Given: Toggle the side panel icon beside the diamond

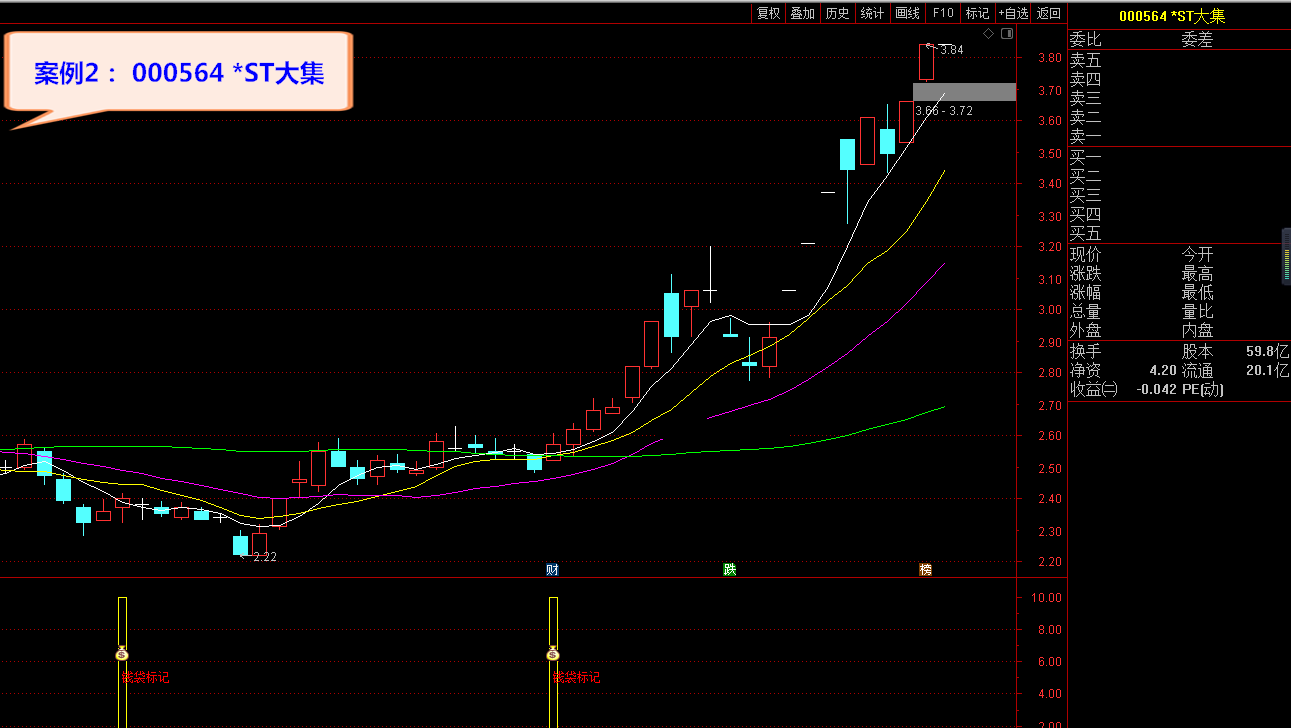Looking at the screenshot, I should [x=1006, y=34].
